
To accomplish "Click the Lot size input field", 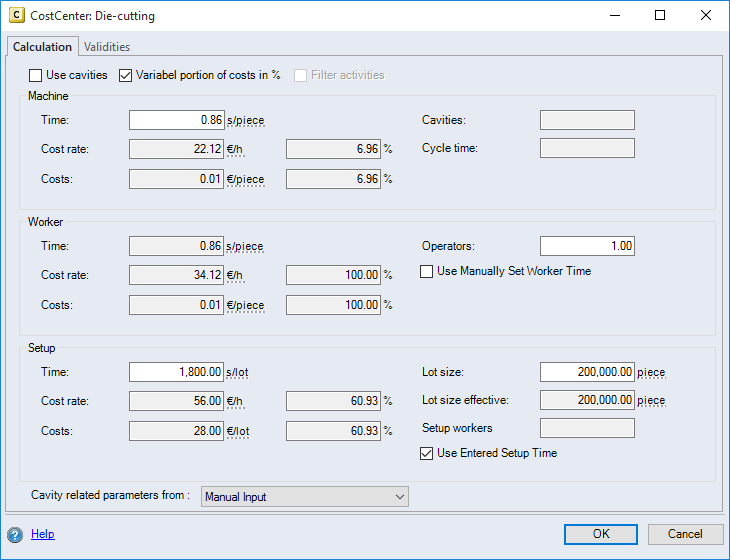I will pos(587,372).
